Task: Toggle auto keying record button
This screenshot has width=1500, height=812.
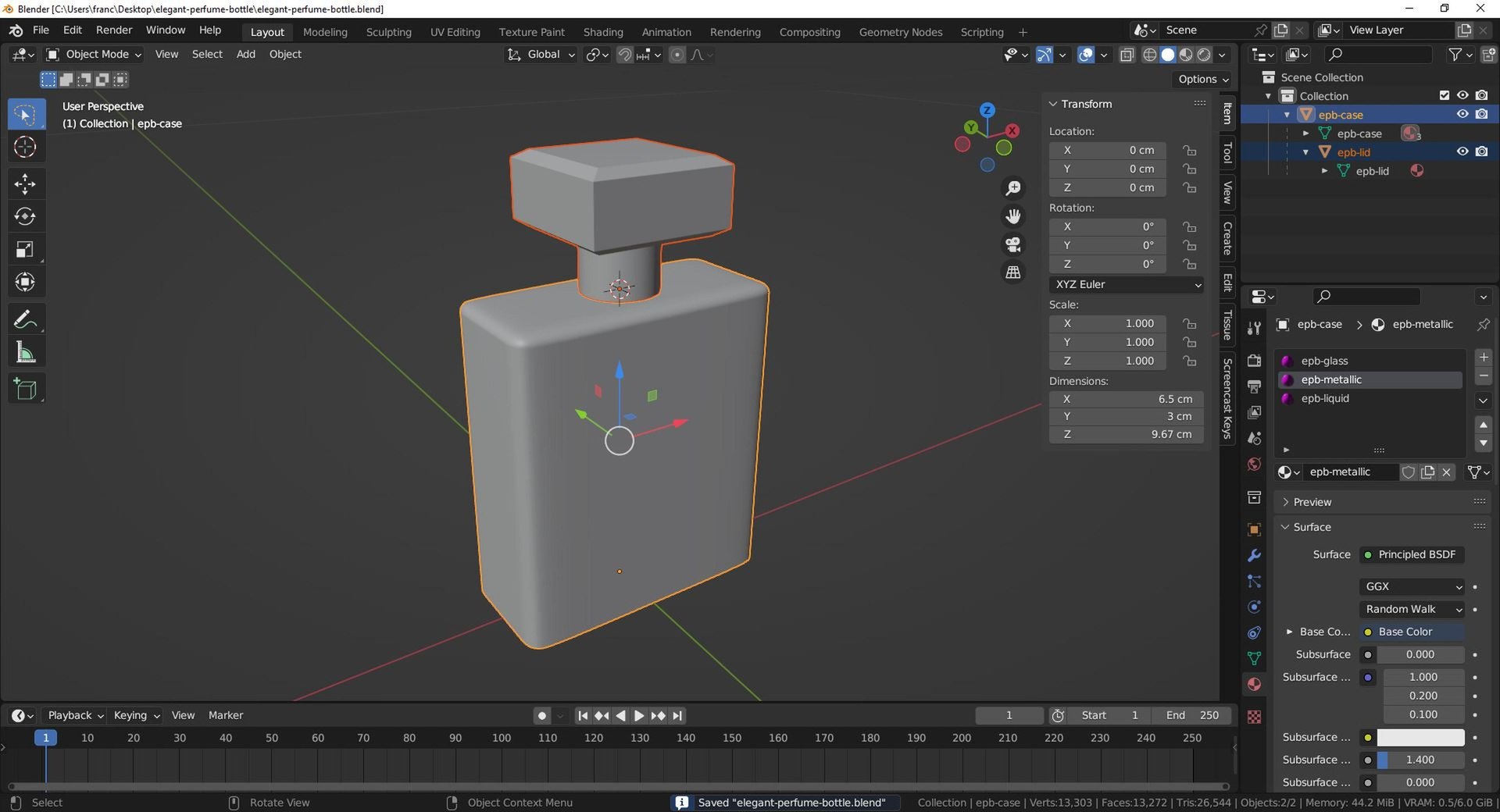Action: [x=542, y=715]
